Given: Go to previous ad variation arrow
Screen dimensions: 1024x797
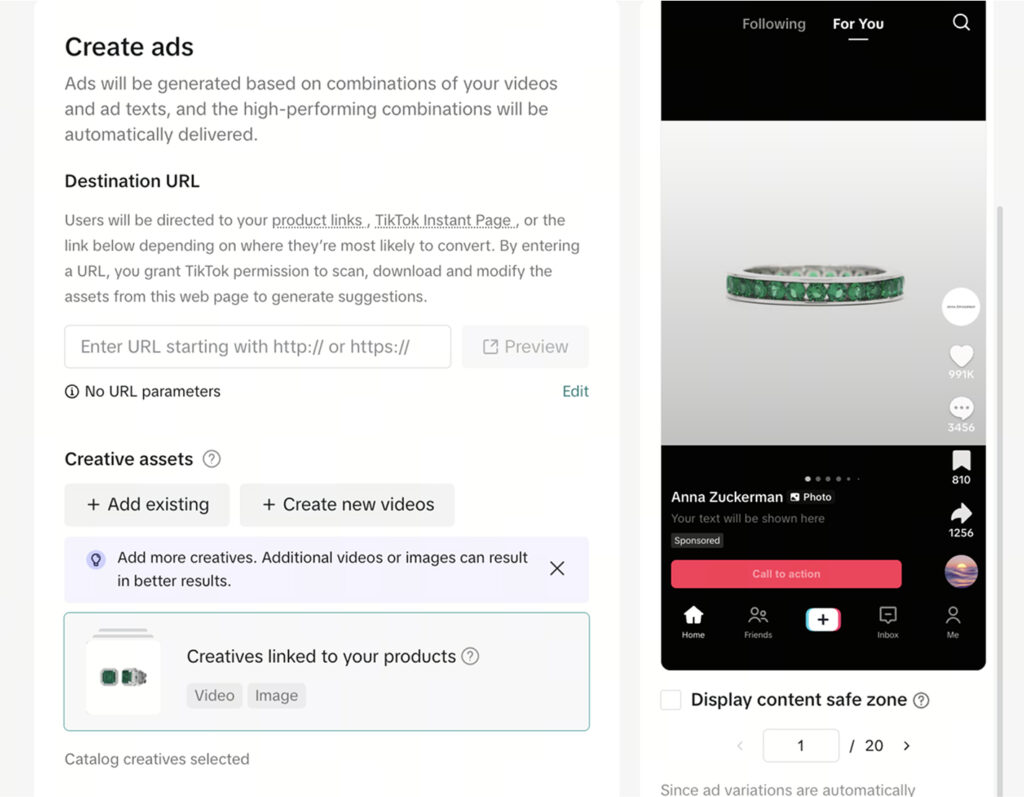Looking at the screenshot, I should 740,746.
